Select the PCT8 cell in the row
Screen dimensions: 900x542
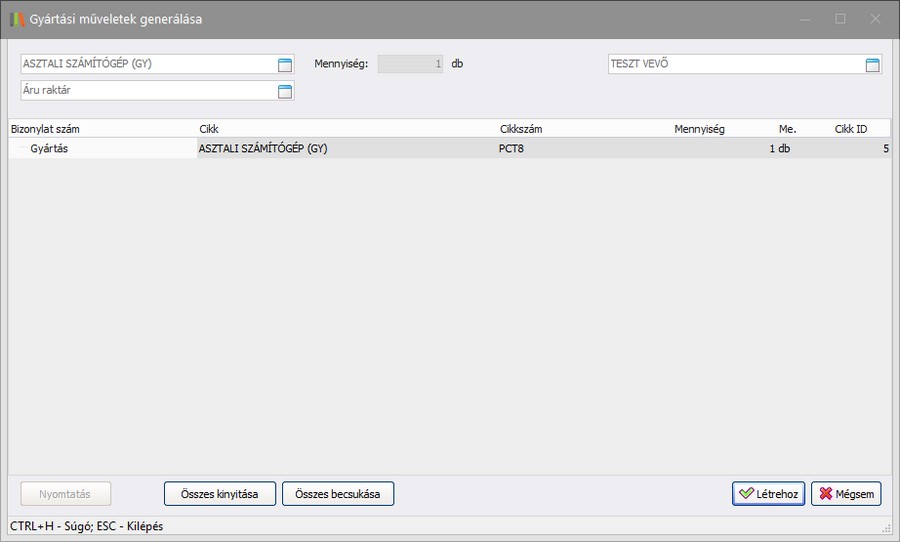pos(513,149)
